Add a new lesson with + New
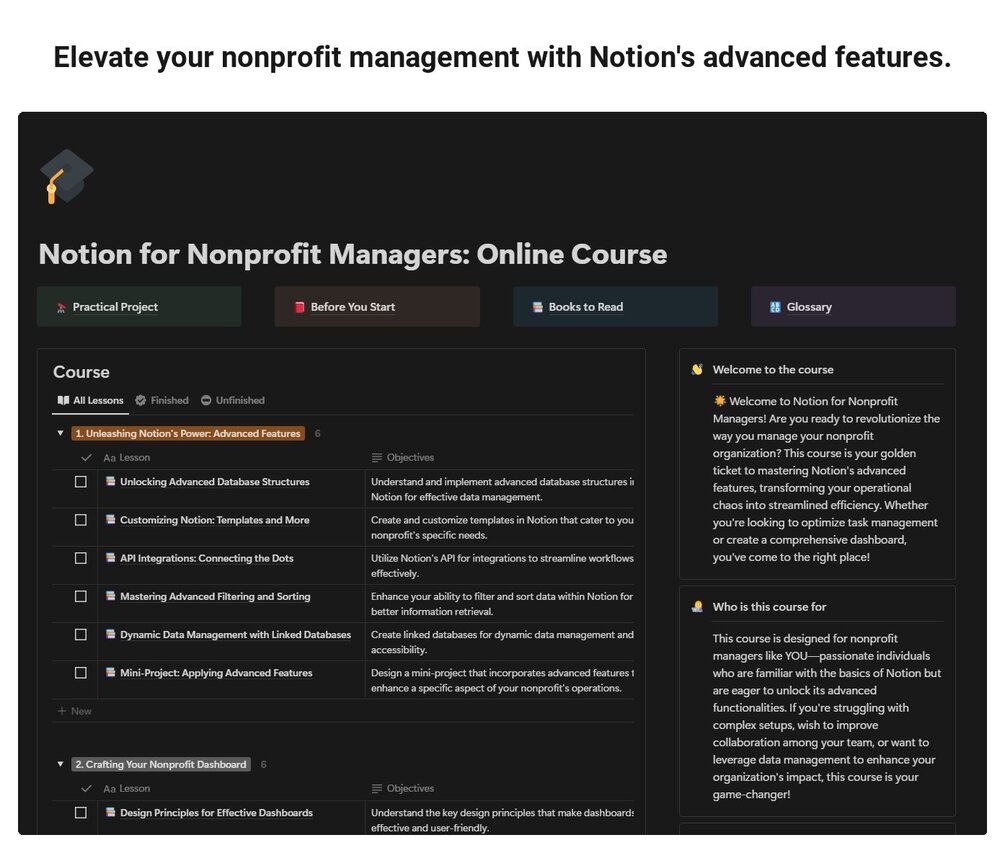This screenshot has height=853, width=1005. pyautogui.click(x=74, y=711)
